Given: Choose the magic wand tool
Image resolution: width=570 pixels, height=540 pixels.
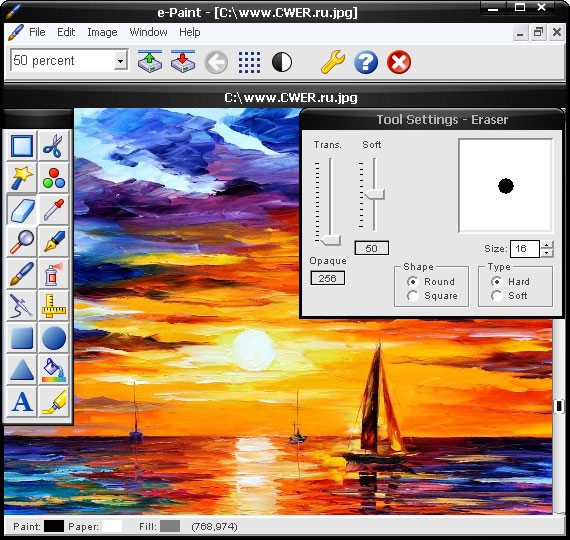Looking at the screenshot, I should (22, 178).
